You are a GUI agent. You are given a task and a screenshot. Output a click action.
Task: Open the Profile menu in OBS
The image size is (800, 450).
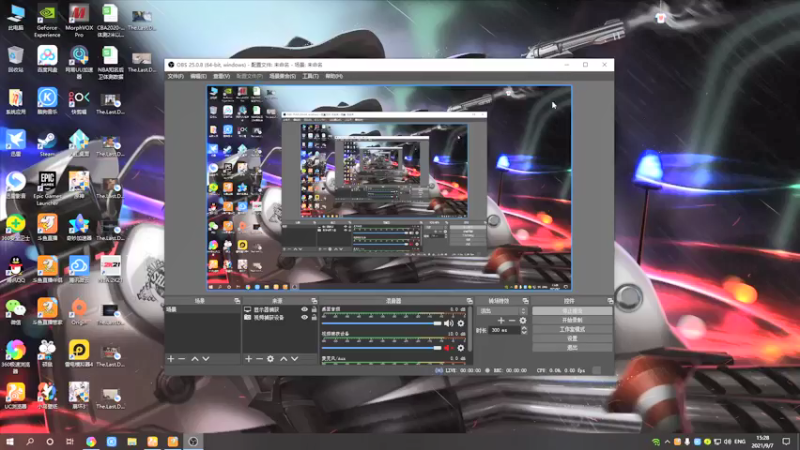coord(249,76)
